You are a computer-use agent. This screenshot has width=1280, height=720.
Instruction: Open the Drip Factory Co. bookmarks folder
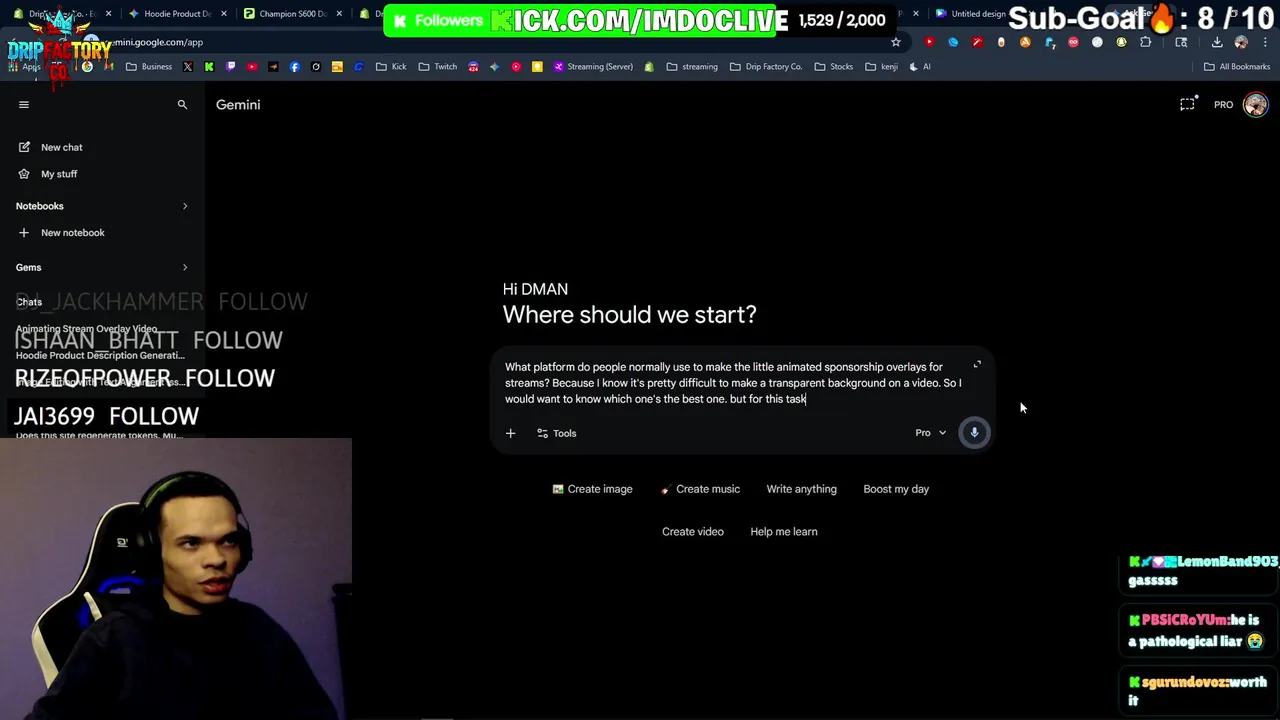click(766, 67)
